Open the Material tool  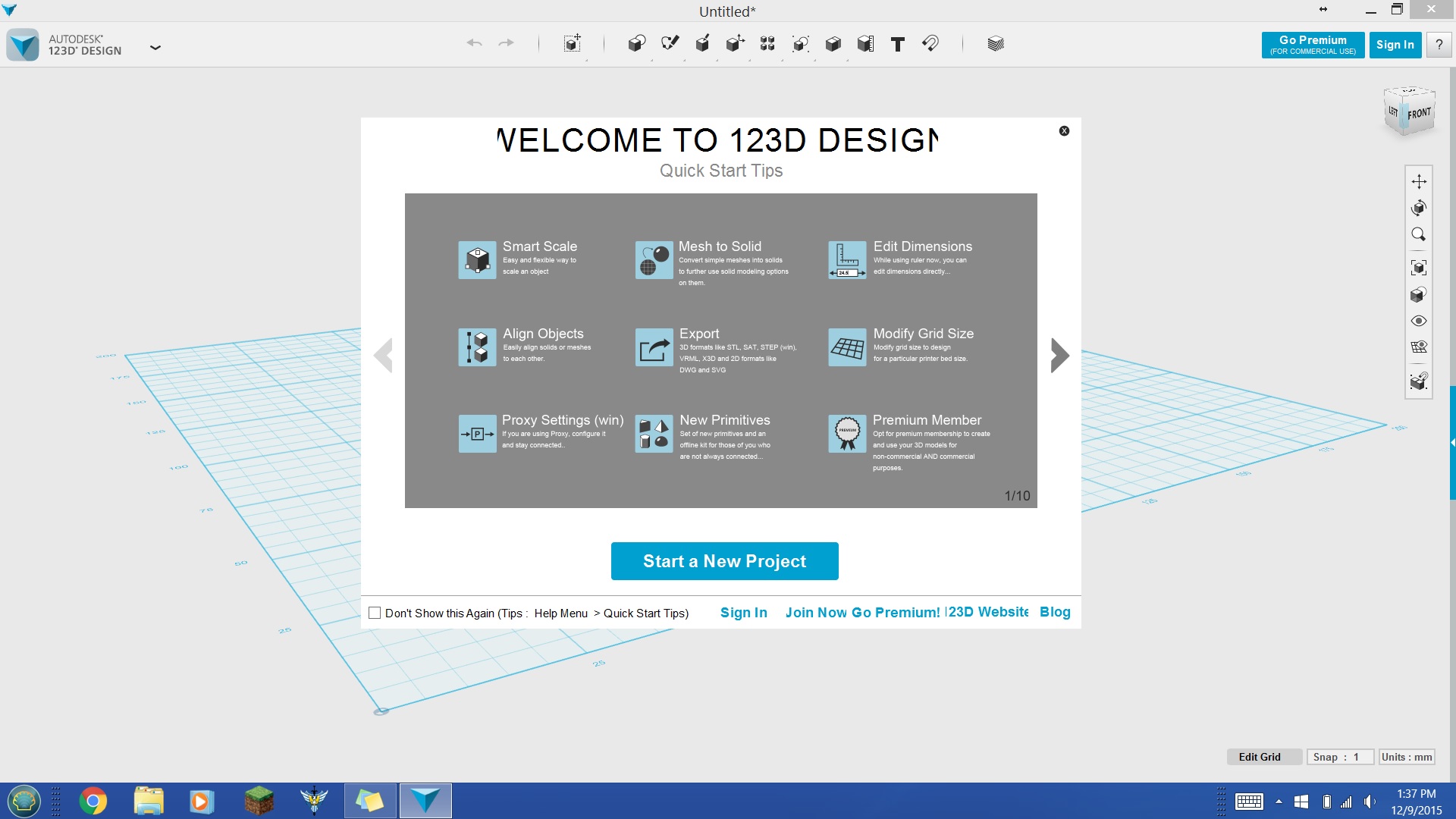tap(996, 43)
